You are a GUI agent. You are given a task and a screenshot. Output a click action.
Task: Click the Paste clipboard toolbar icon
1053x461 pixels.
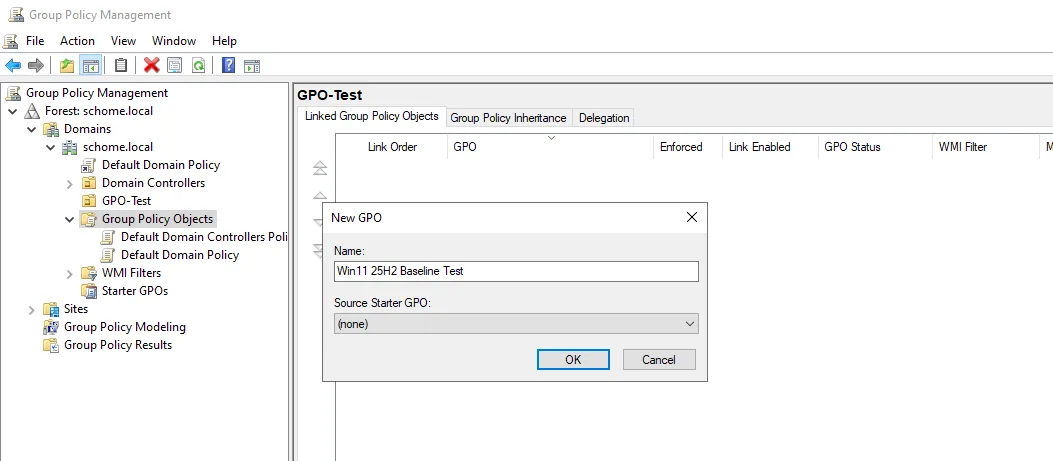coord(121,65)
